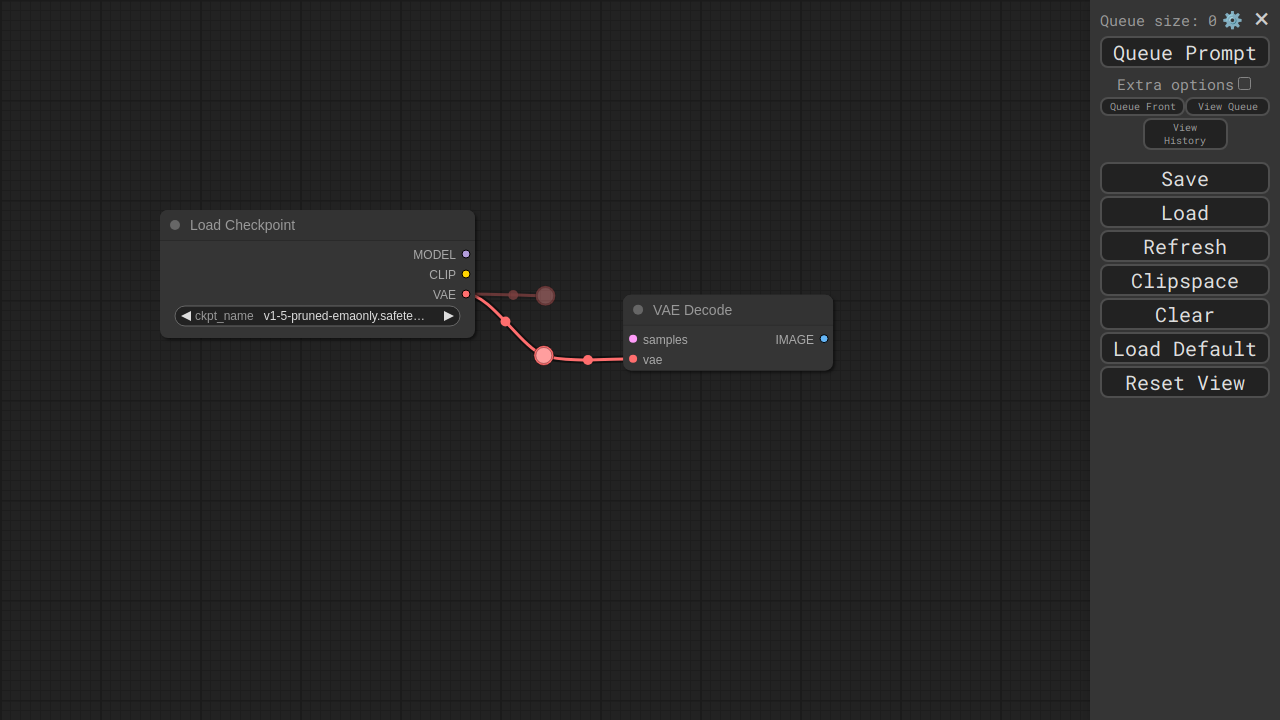Viewport: 1280px width, 720px height.
Task: Select next checkpoint with the right arrow
Action: (x=449, y=316)
